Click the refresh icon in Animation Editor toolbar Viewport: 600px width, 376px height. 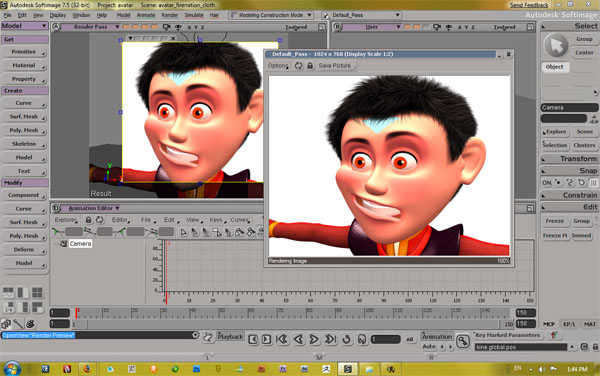click(100, 220)
